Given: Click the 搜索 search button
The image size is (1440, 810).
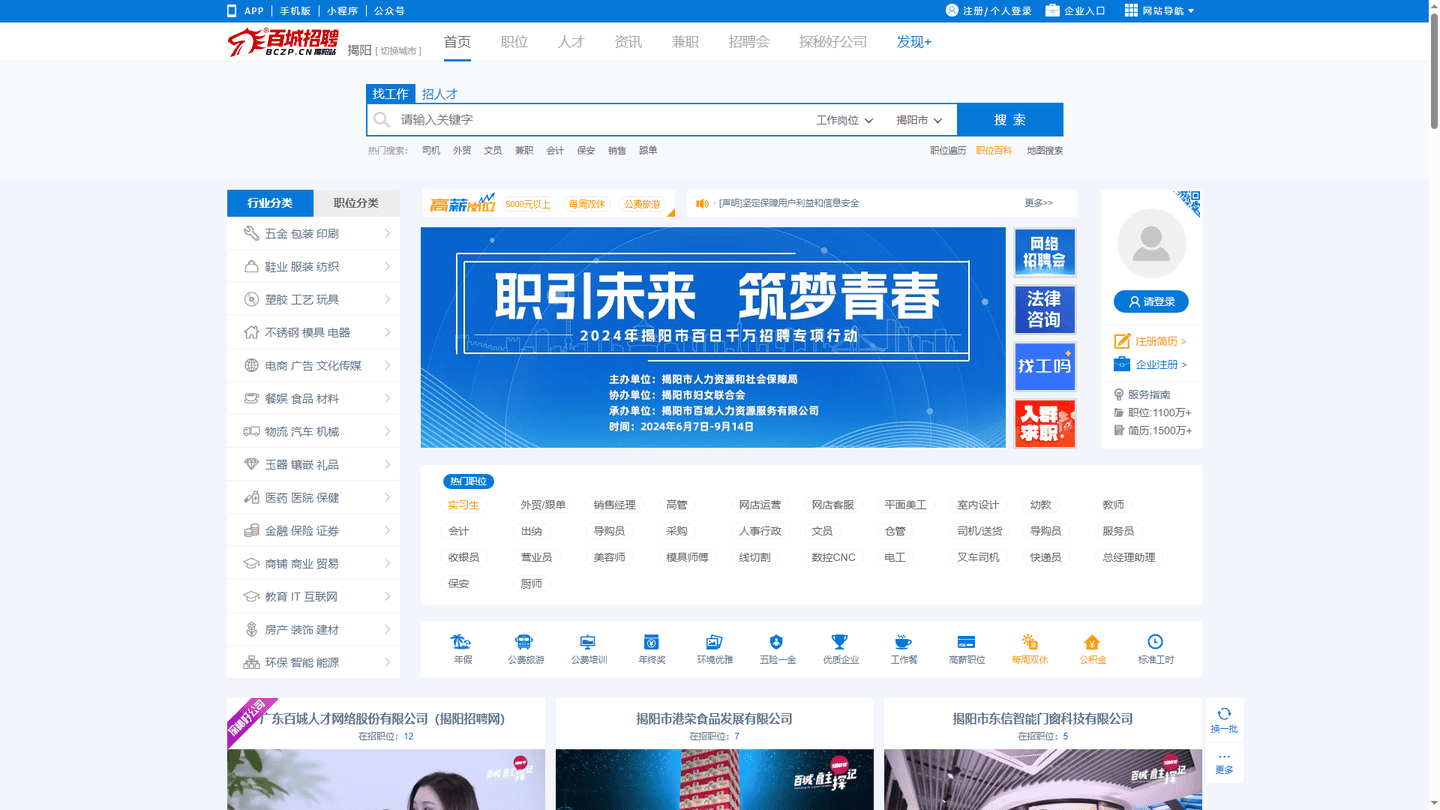Looking at the screenshot, I should 1010,120.
